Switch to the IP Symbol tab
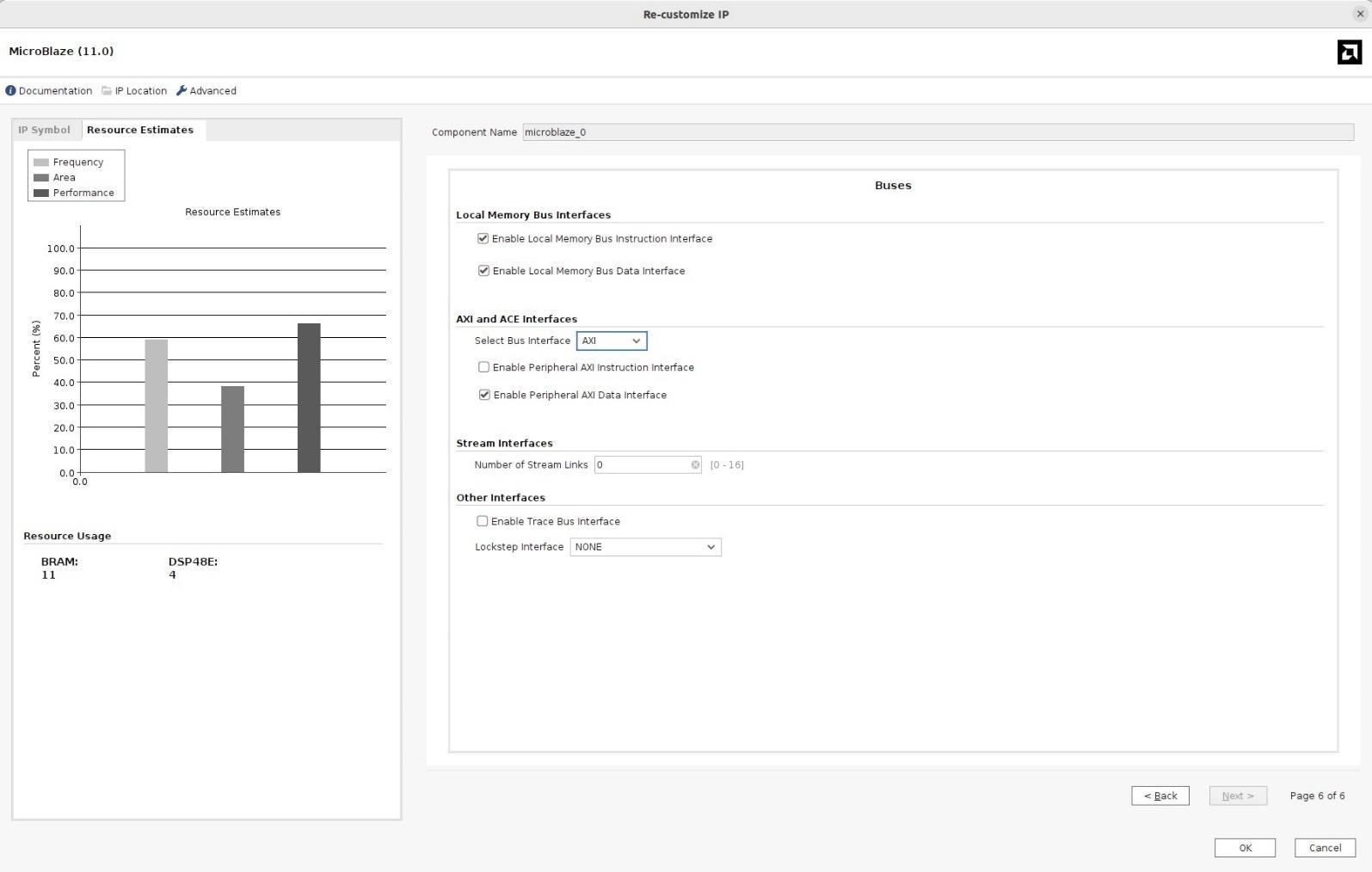This screenshot has height=872, width=1372. 45,130
